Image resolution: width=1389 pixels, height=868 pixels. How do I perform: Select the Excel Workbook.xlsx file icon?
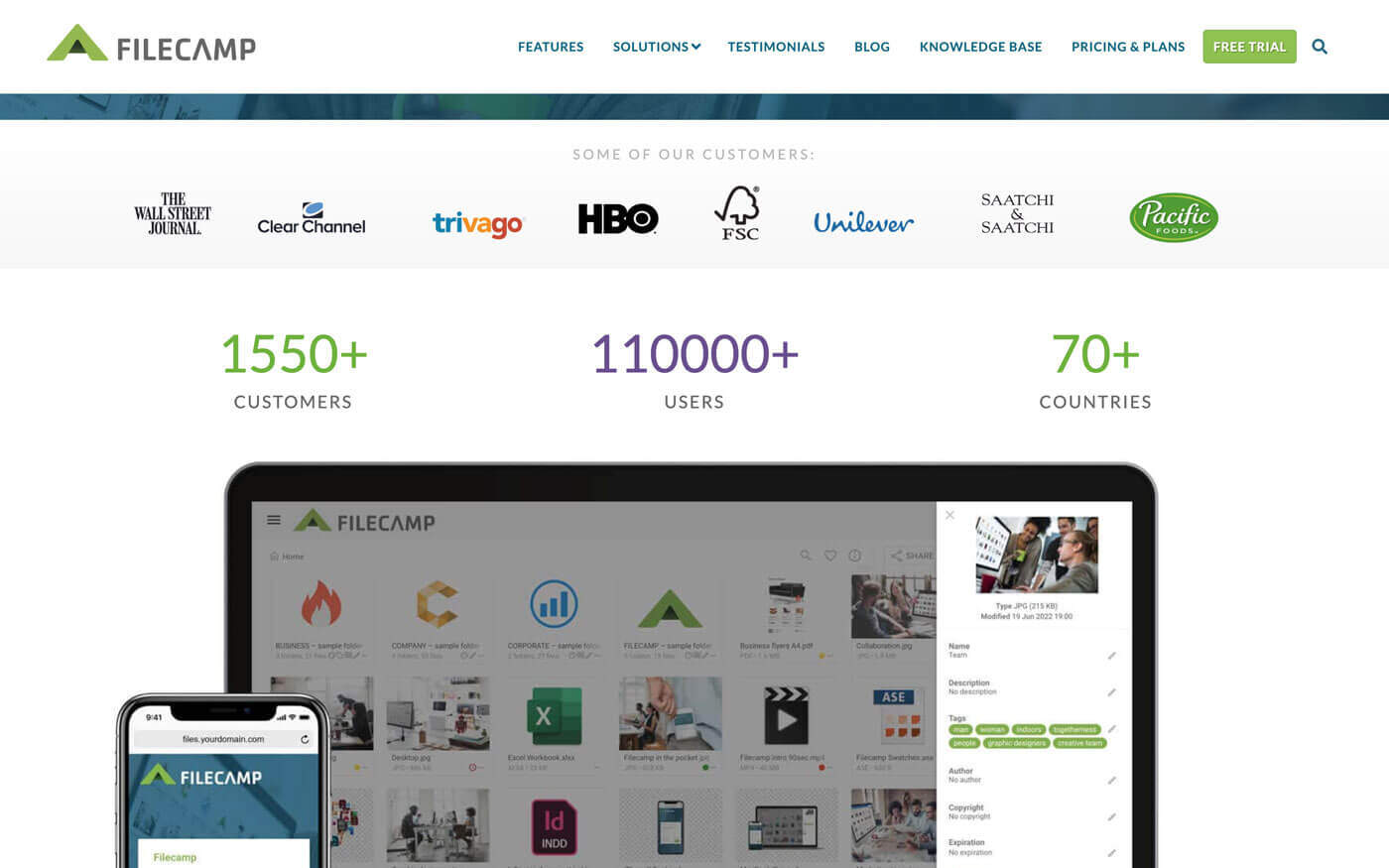pos(554,714)
